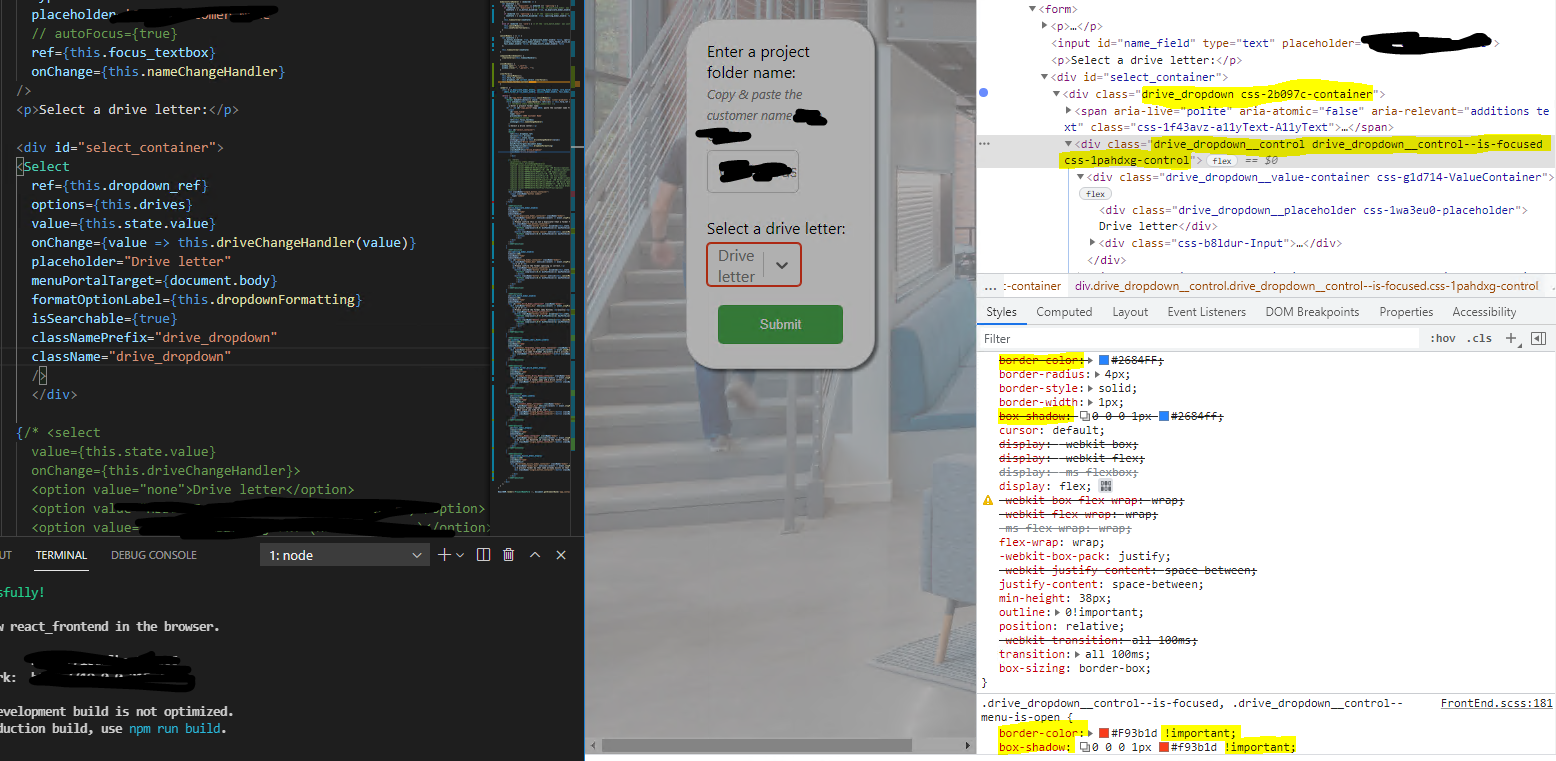Viewport: 1556px width, 761px height.
Task: Switch to the Computed tab in DevTools
Action: tap(1064, 311)
